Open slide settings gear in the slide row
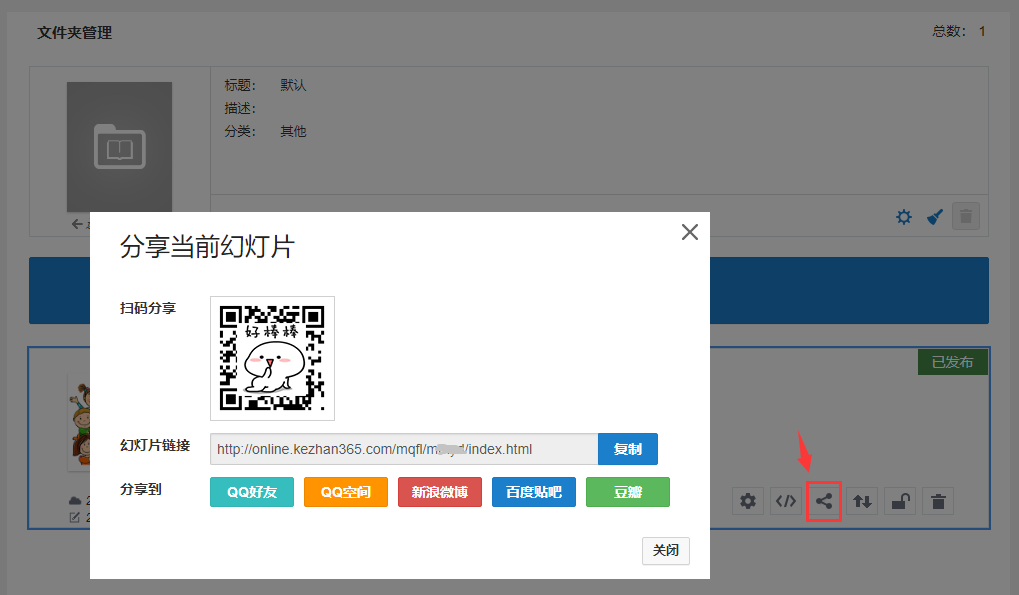The image size is (1019, 595). (x=748, y=501)
